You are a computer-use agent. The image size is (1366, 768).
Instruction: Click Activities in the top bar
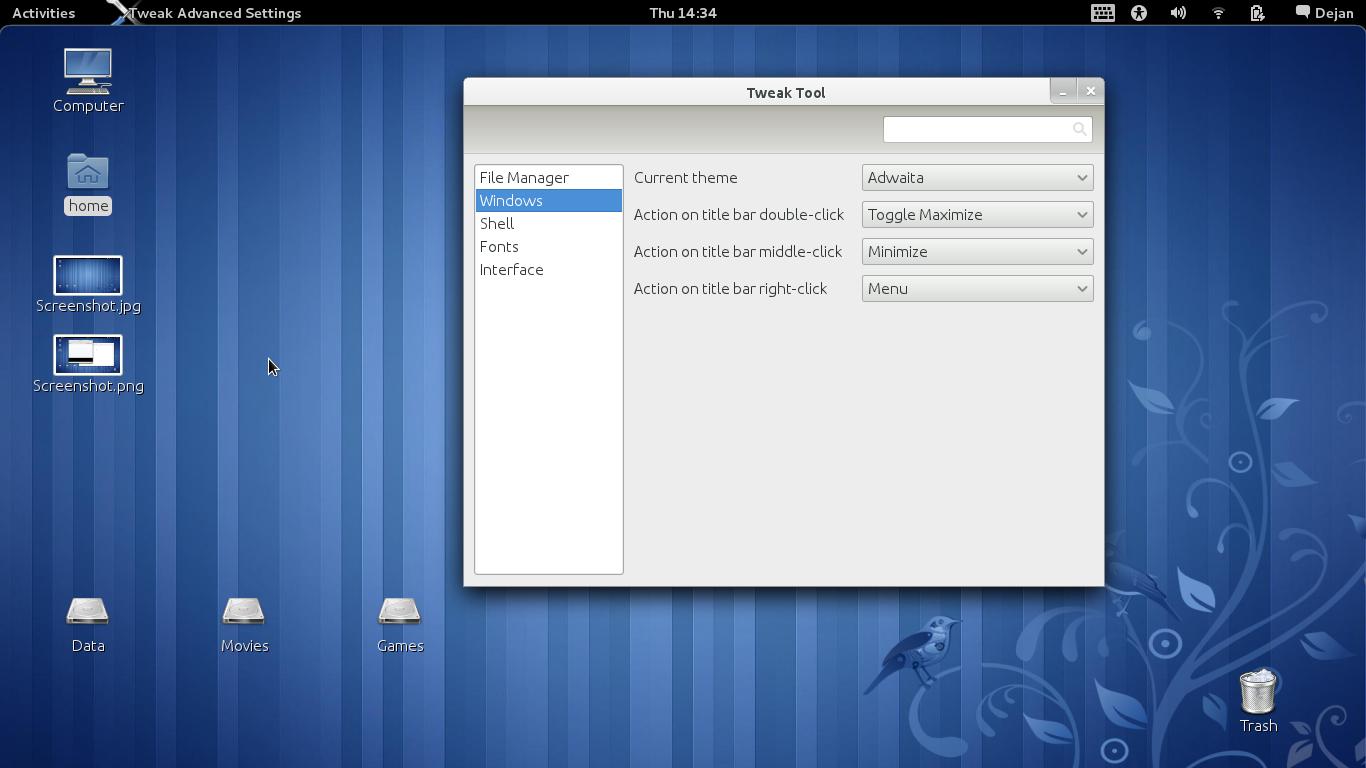pyautogui.click(x=43, y=13)
